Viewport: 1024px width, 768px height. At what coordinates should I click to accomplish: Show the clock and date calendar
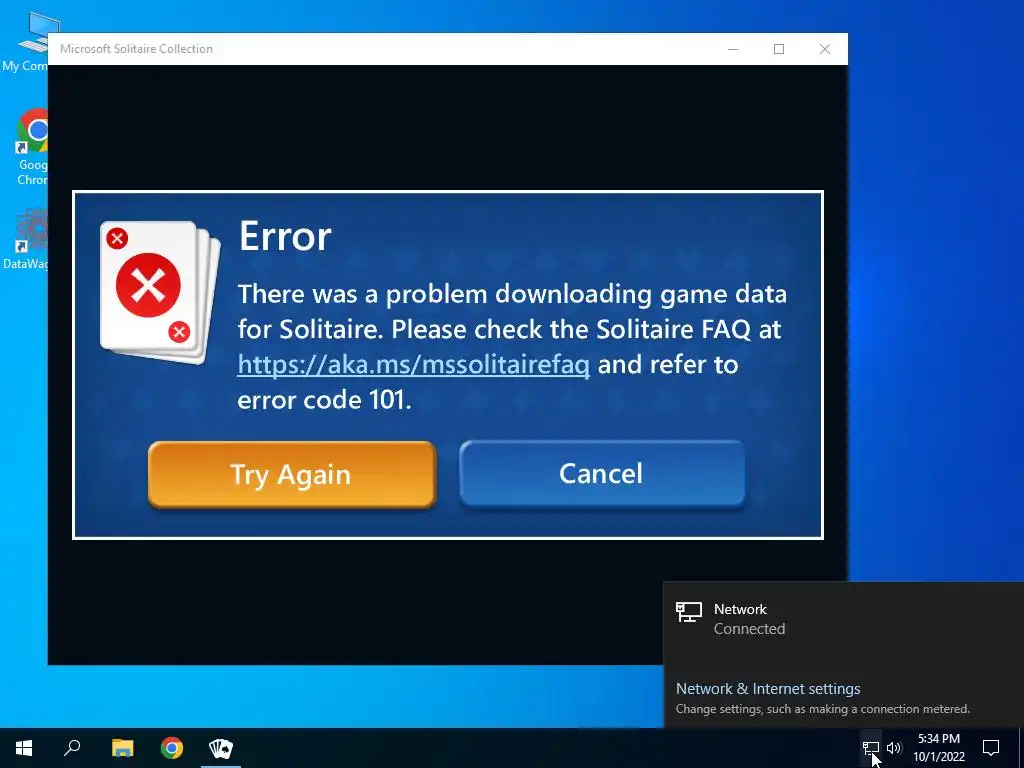pyautogui.click(x=939, y=748)
